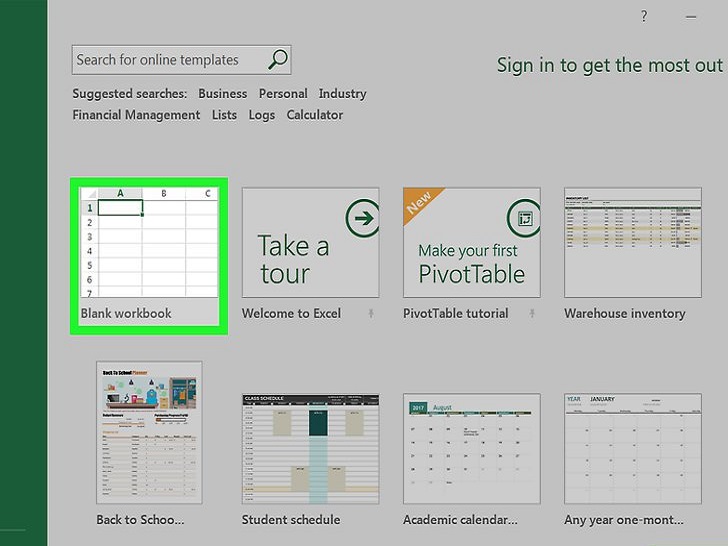Click the Warehouse inventory label
This screenshot has height=546, width=728.
tap(625, 314)
